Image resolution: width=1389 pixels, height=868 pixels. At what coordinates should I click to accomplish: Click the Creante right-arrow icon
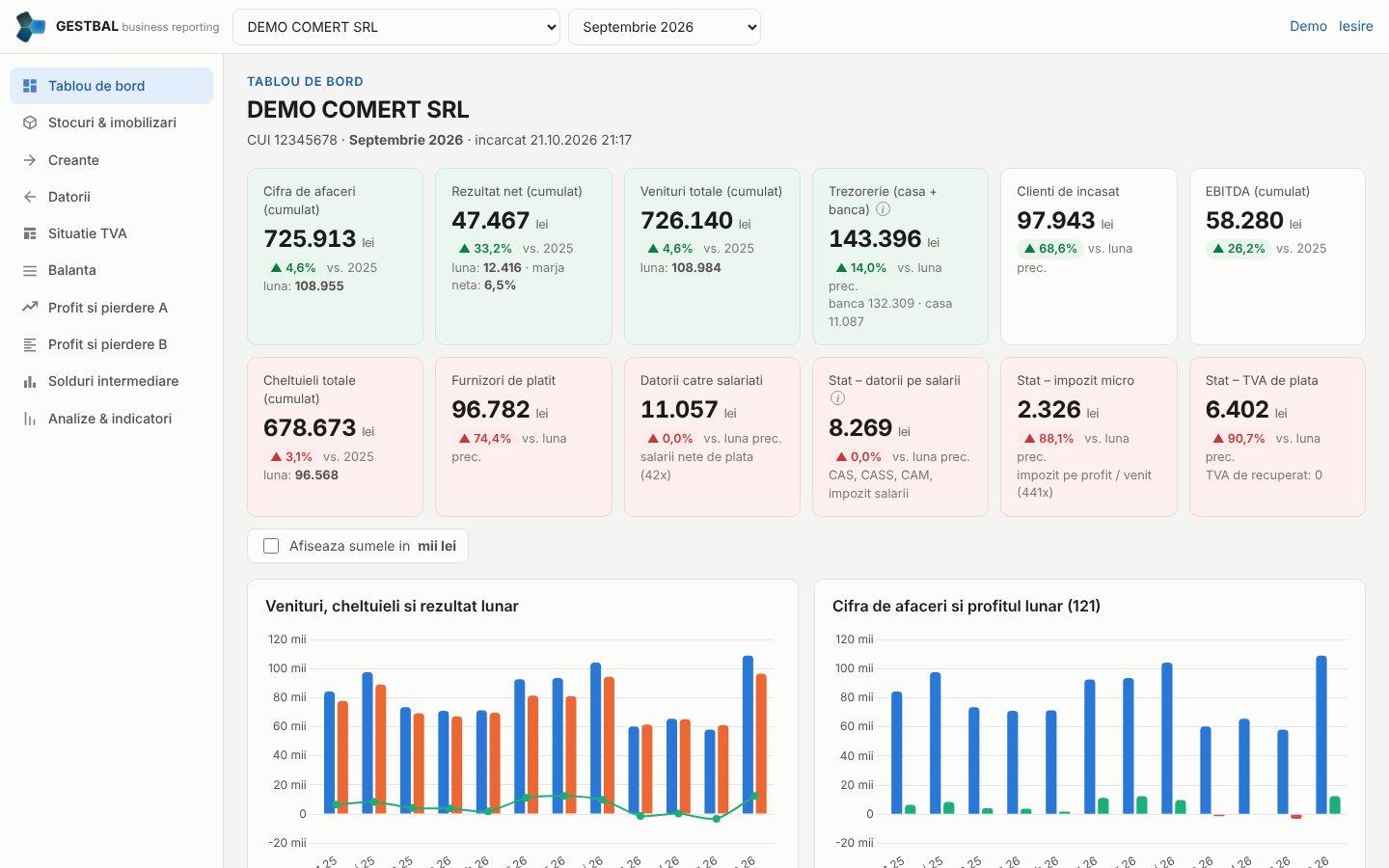click(30, 160)
